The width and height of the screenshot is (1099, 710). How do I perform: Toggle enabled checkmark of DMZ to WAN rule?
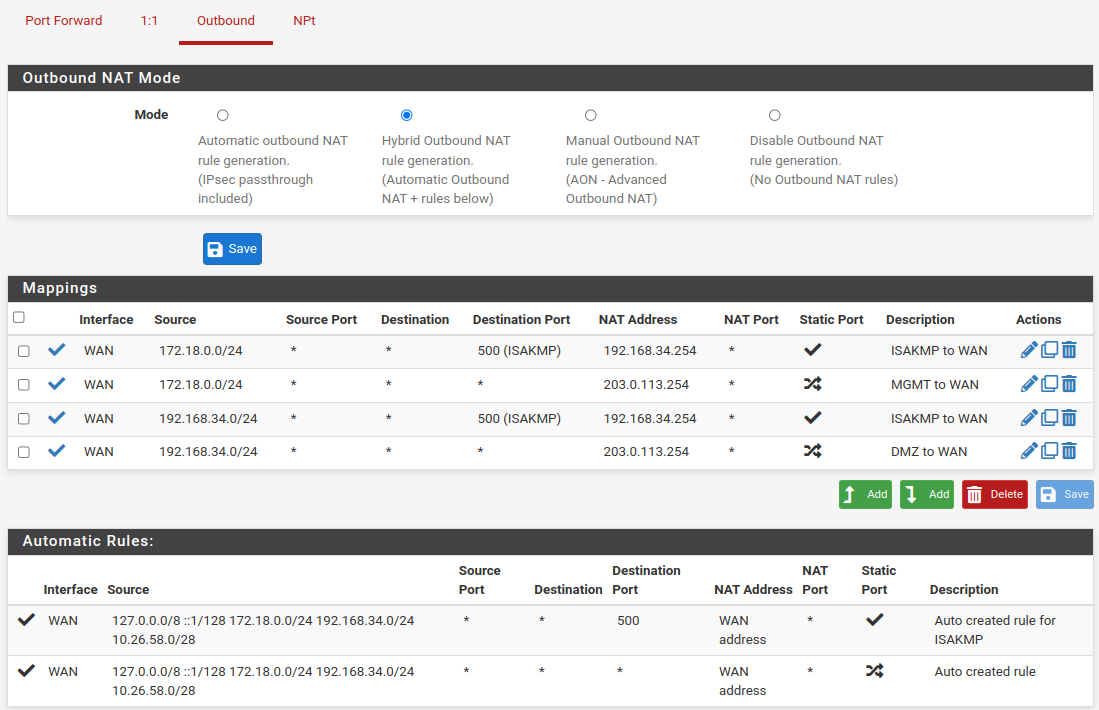tap(57, 451)
